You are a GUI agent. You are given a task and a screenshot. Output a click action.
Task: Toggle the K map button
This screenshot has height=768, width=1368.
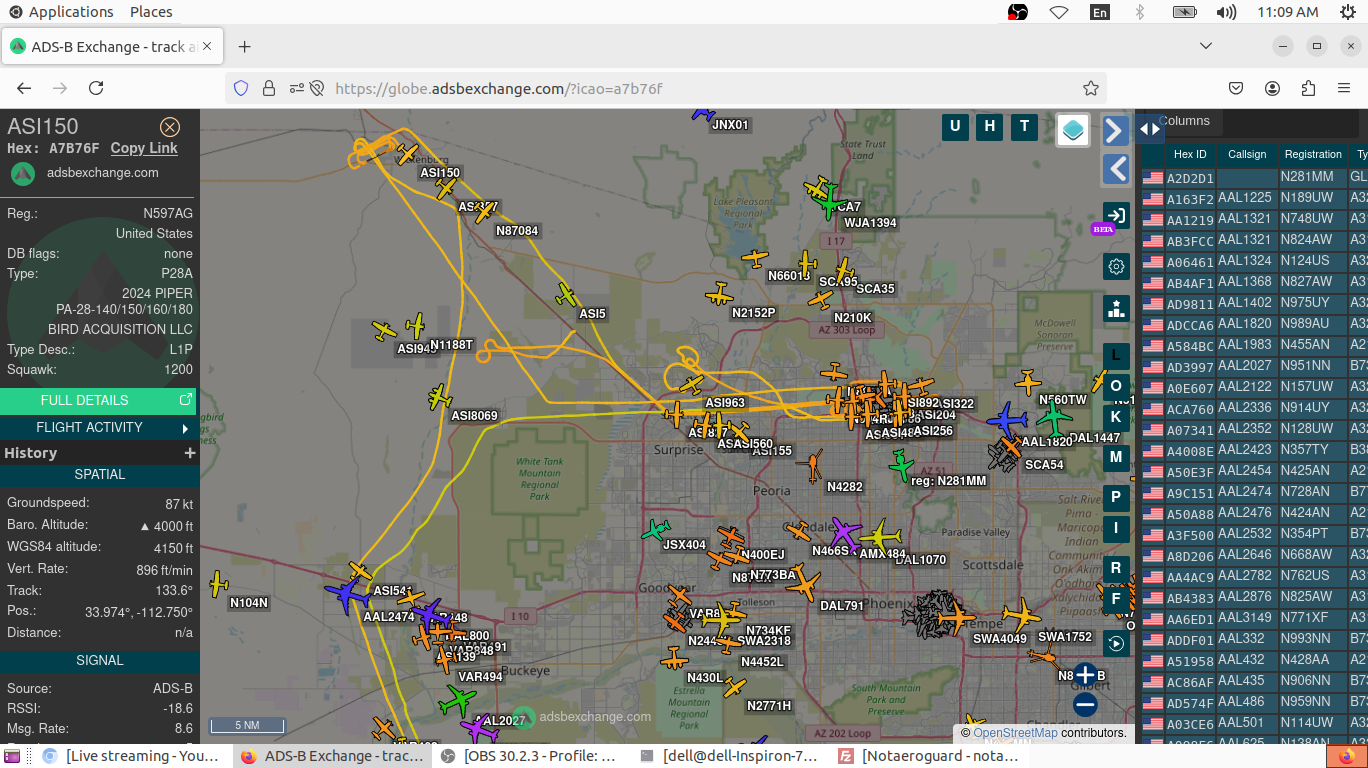pos(1116,417)
